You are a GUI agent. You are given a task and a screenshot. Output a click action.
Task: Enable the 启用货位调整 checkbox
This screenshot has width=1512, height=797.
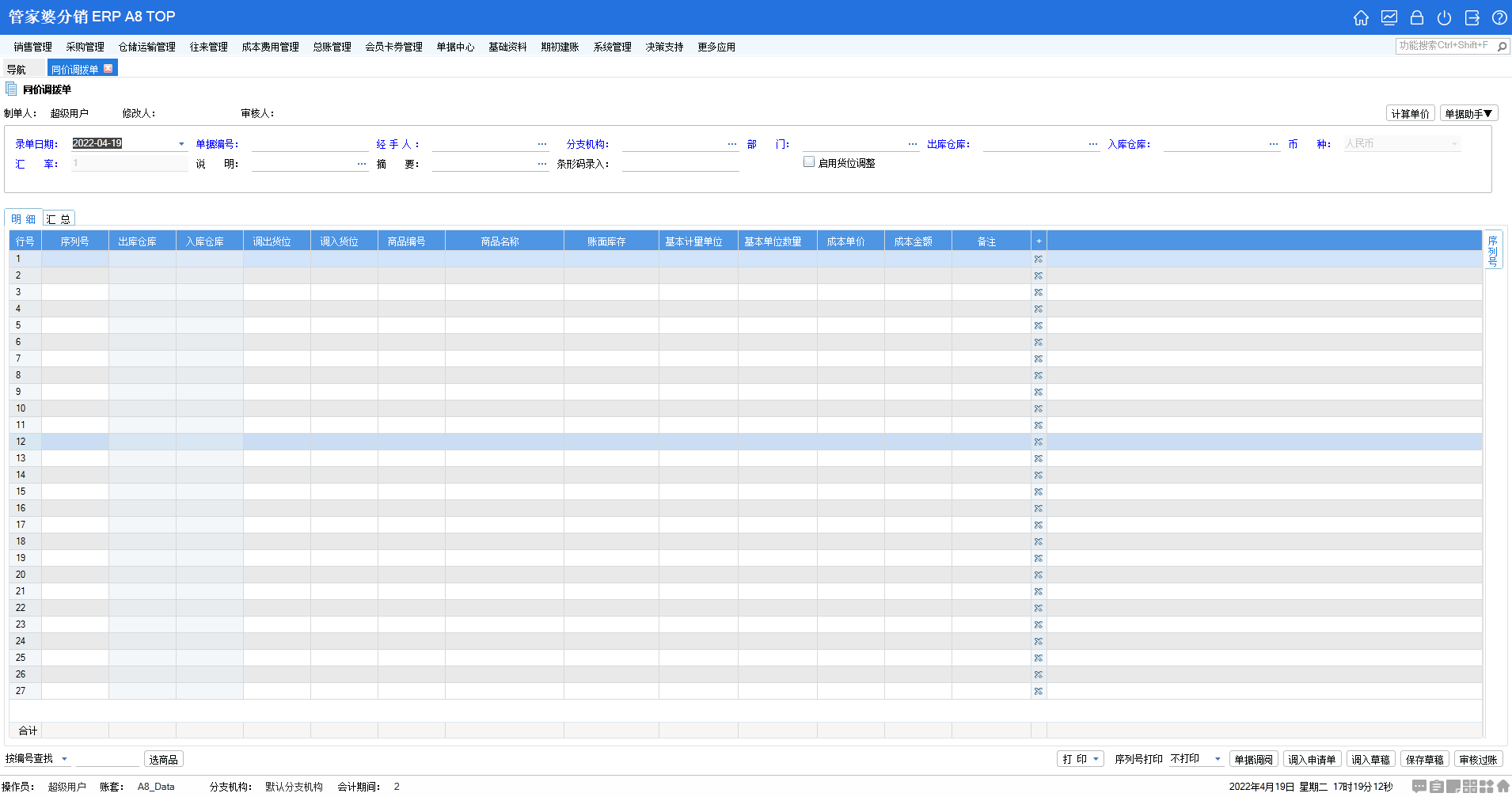pyautogui.click(x=809, y=161)
